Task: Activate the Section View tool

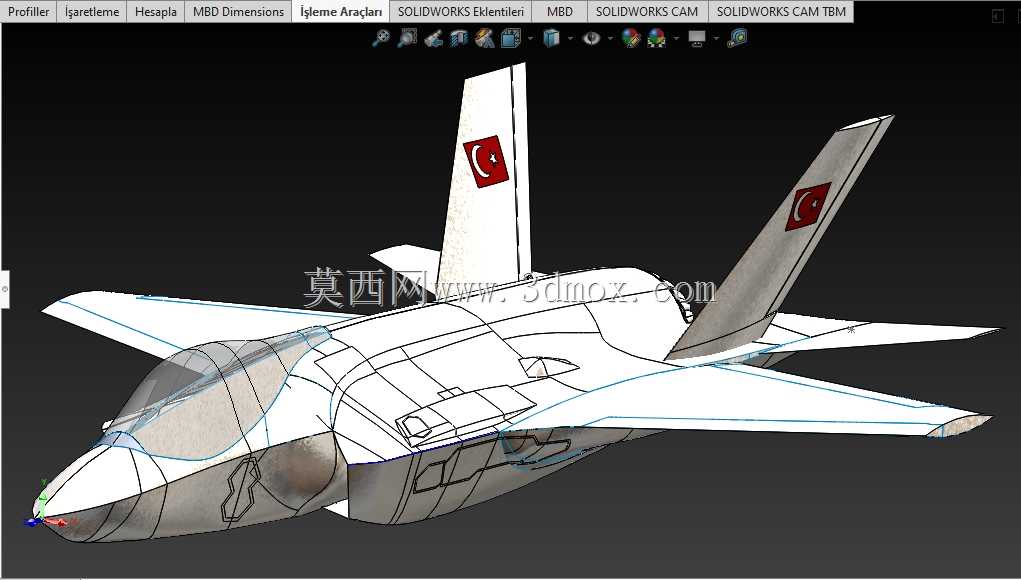Action: [459, 38]
